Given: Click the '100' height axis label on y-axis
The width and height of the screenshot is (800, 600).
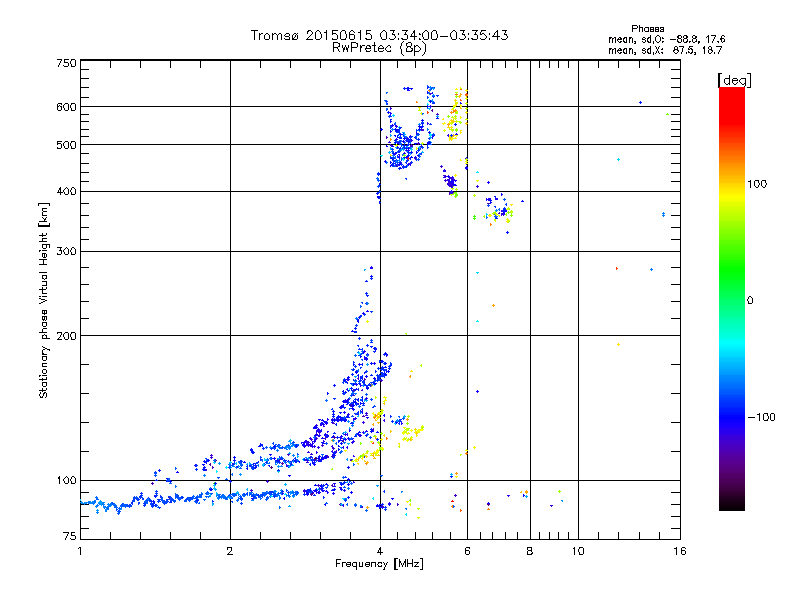Looking at the screenshot, I should click(x=66, y=481).
